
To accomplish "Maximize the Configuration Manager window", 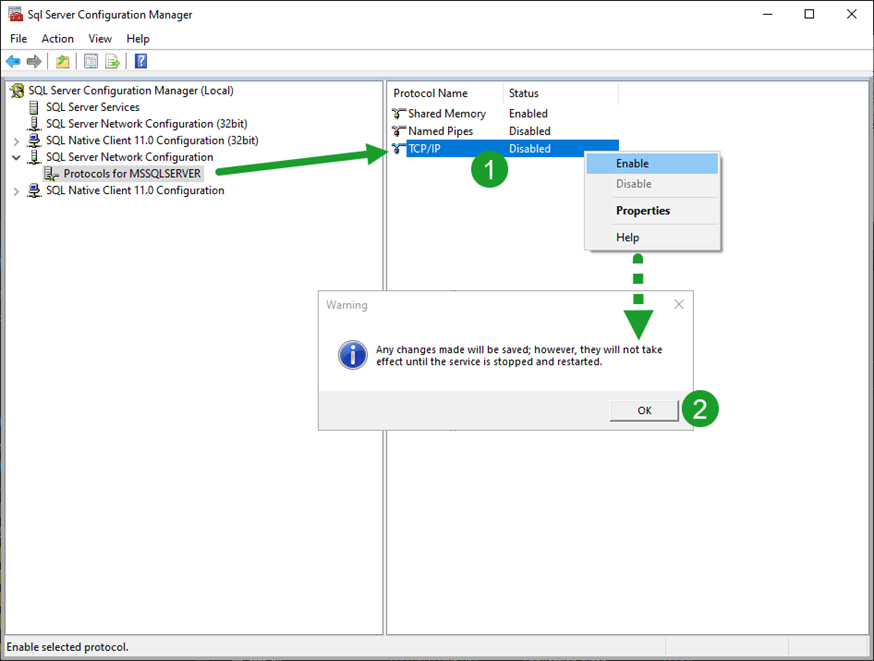I will tap(809, 14).
